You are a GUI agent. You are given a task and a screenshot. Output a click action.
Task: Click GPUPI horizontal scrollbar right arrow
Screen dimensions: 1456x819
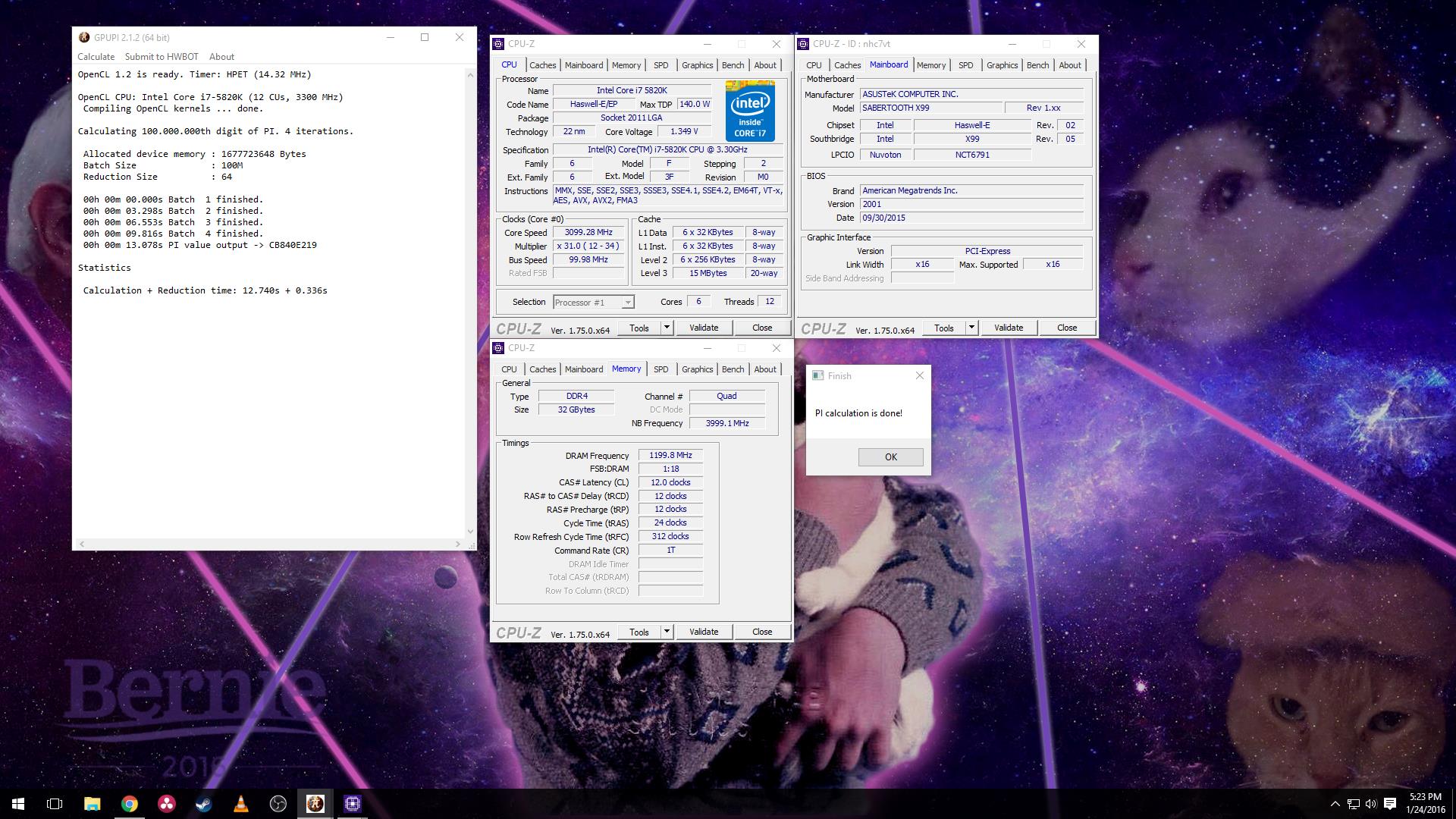(458, 544)
